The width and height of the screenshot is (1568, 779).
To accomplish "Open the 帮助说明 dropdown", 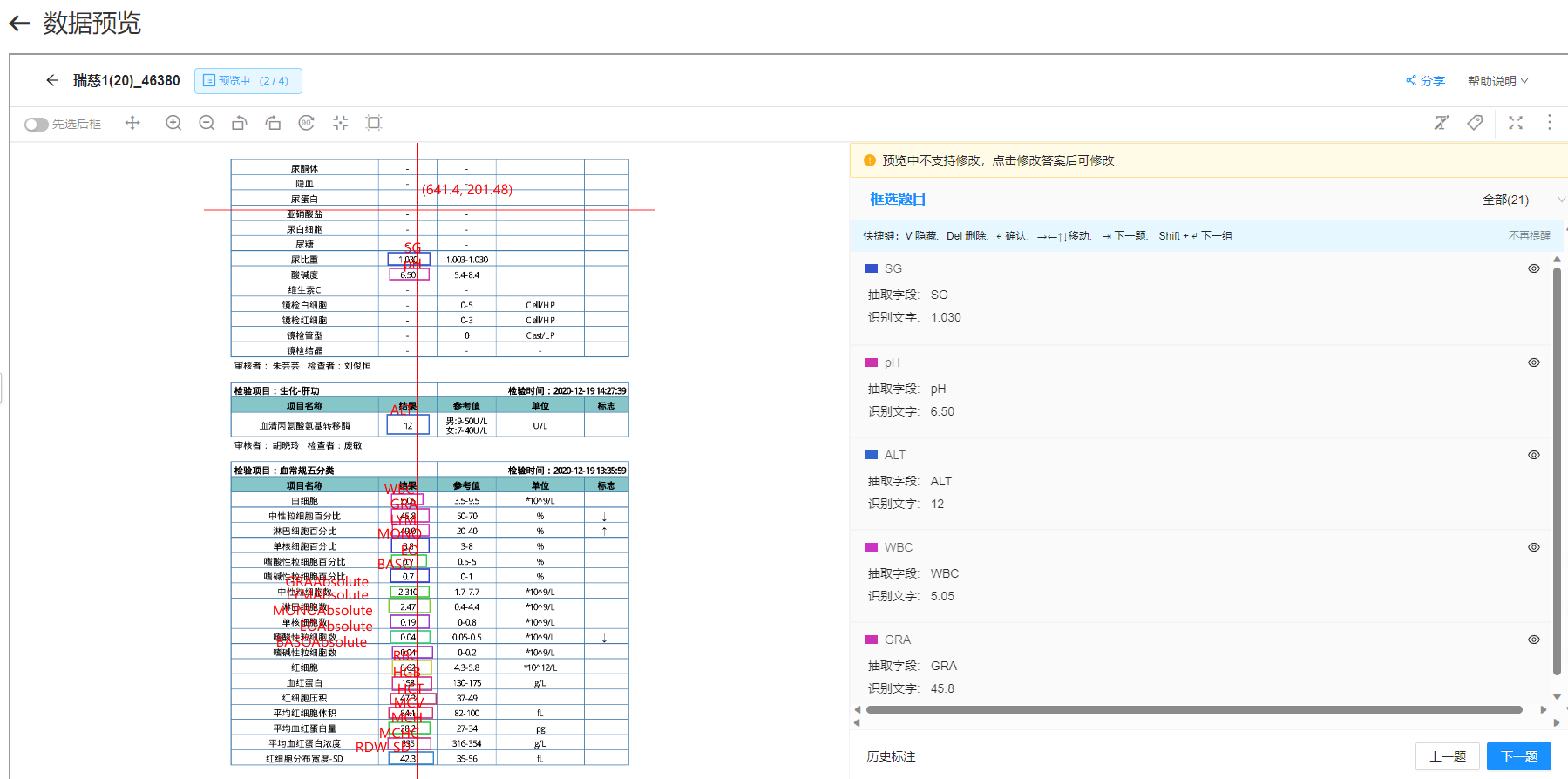I will pos(1497,81).
